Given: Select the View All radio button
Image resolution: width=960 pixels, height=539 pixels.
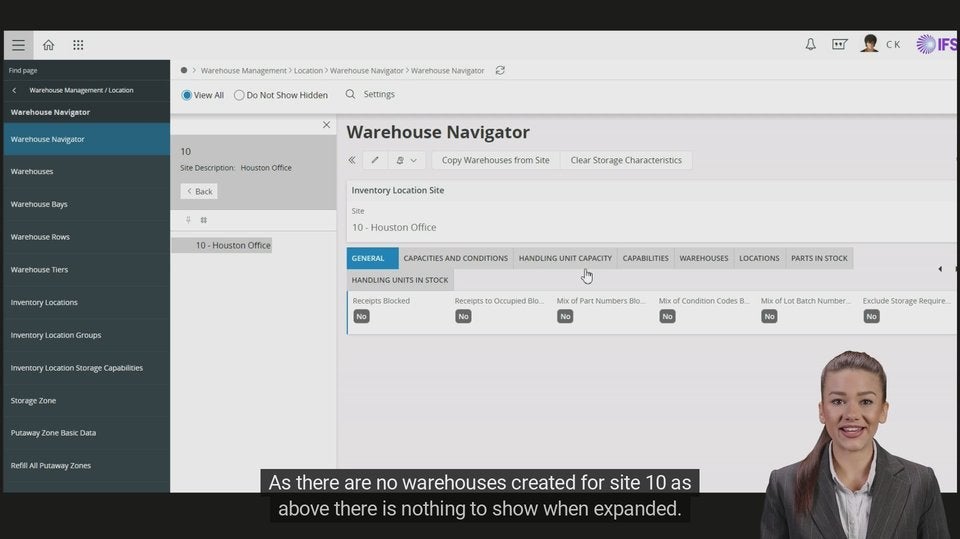Looking at the screenshot, I should click(x=187, y=95).
